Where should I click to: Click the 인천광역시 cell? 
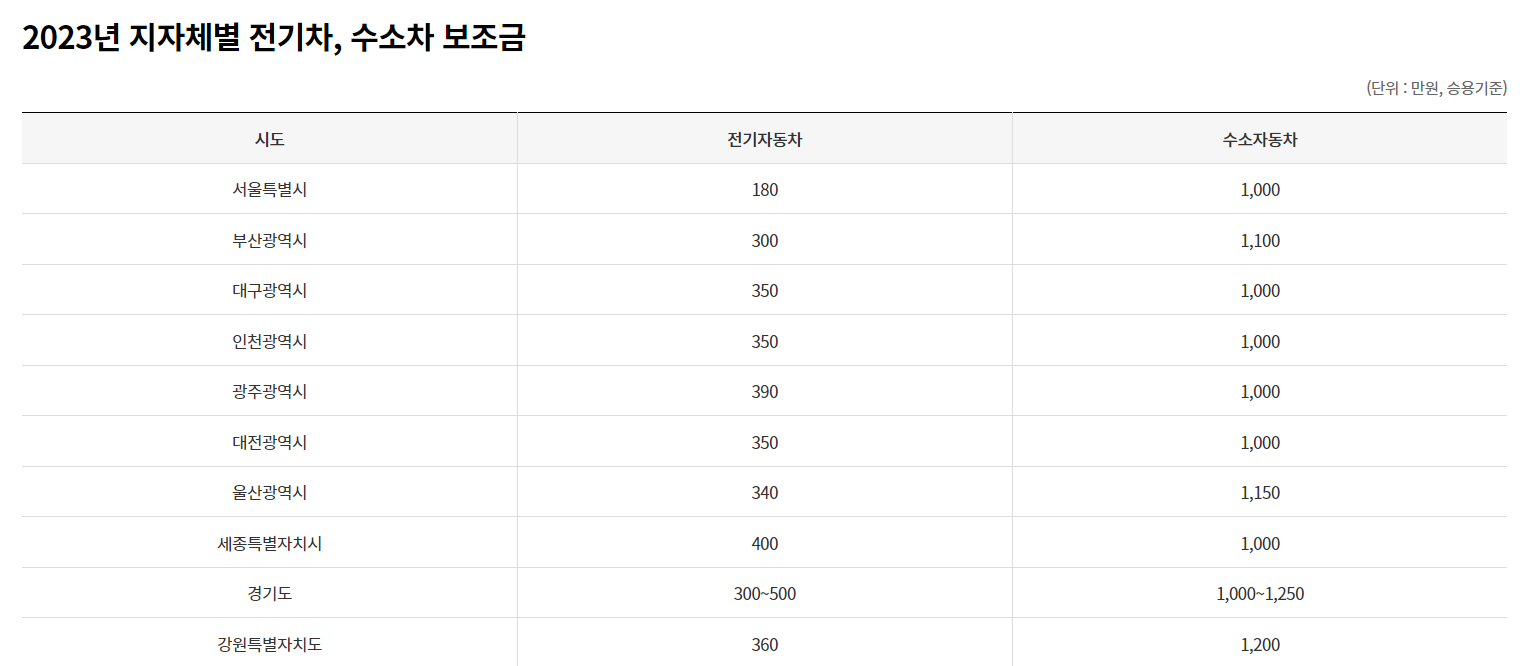click(270, 342)
